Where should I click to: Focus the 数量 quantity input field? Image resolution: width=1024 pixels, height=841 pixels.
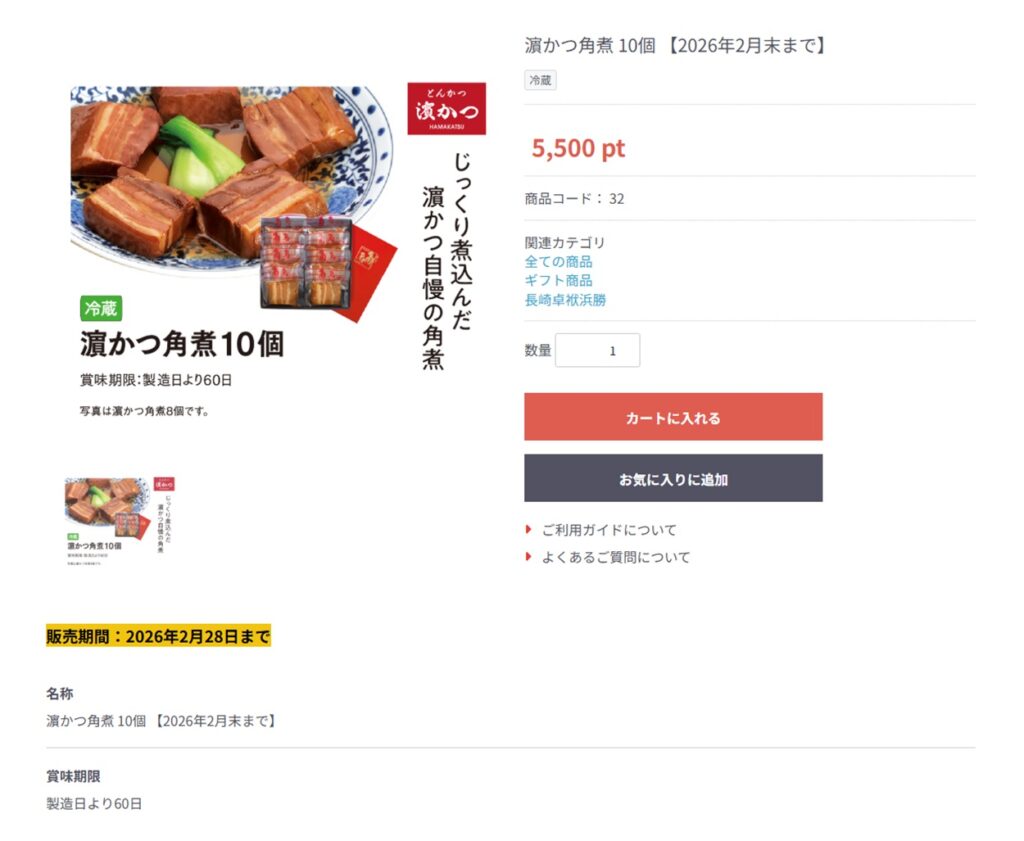(597, 350)
